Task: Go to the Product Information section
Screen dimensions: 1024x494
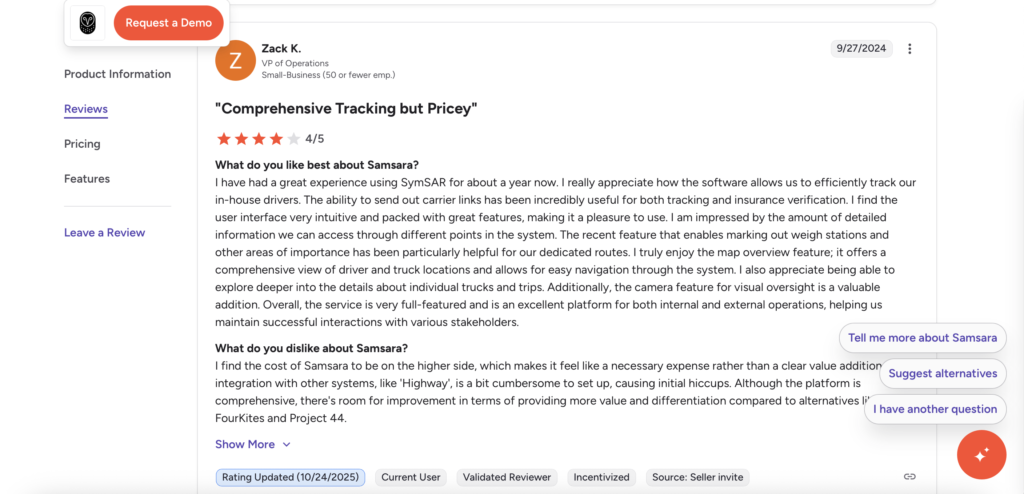Action: pyautogui.click(x=117, y=74)
